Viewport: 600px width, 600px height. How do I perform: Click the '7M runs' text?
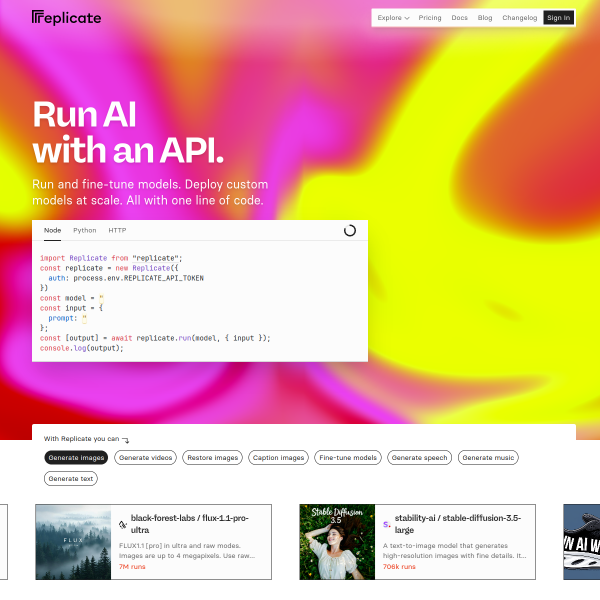(x=132, y=567)
